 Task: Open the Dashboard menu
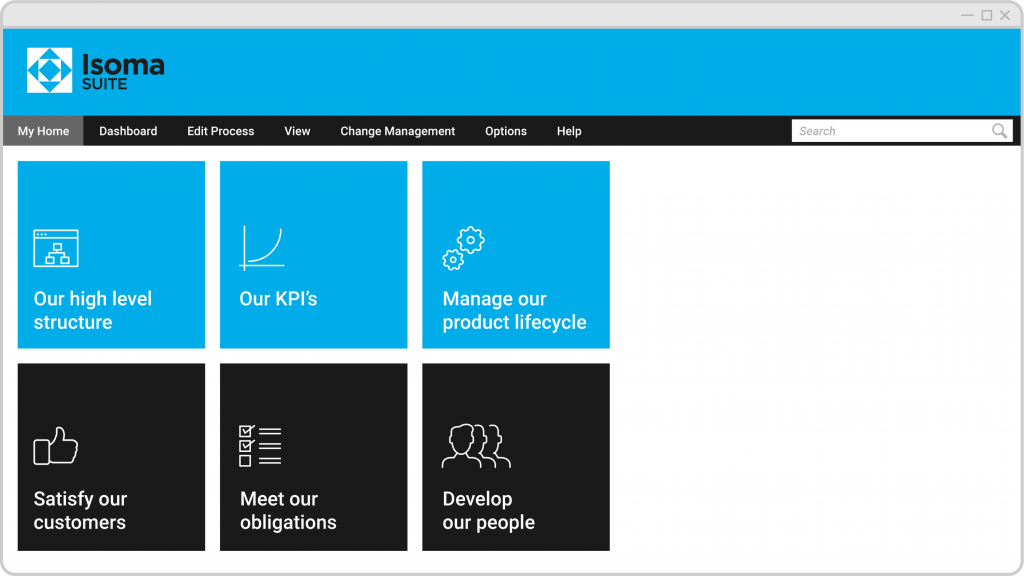click(127, 131)
